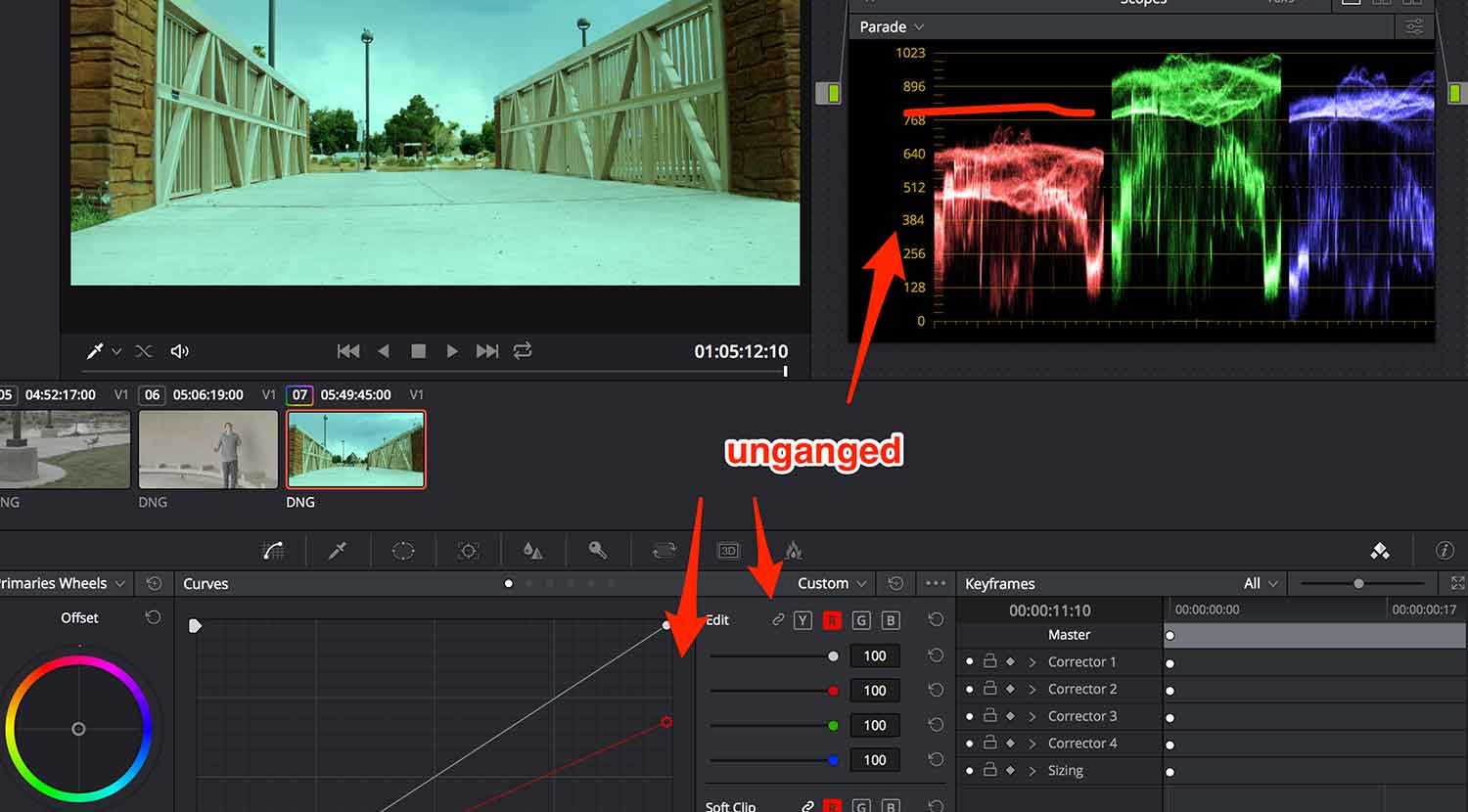Reset the blue intensity slider
The height and width of the screenshot is (812, 1468).
[x=936, y=759]
